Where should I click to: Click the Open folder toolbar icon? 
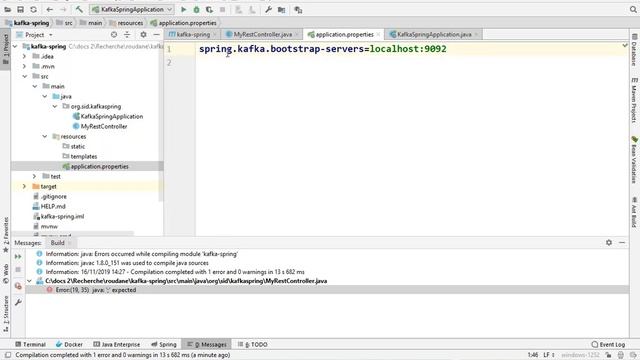7,9
